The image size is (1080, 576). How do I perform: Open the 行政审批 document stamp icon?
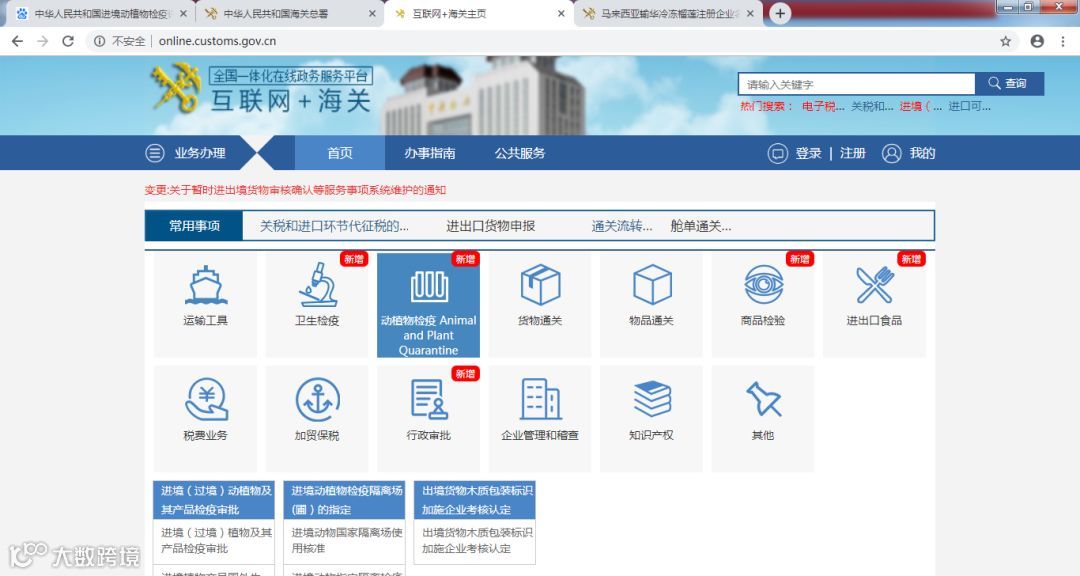428,399
